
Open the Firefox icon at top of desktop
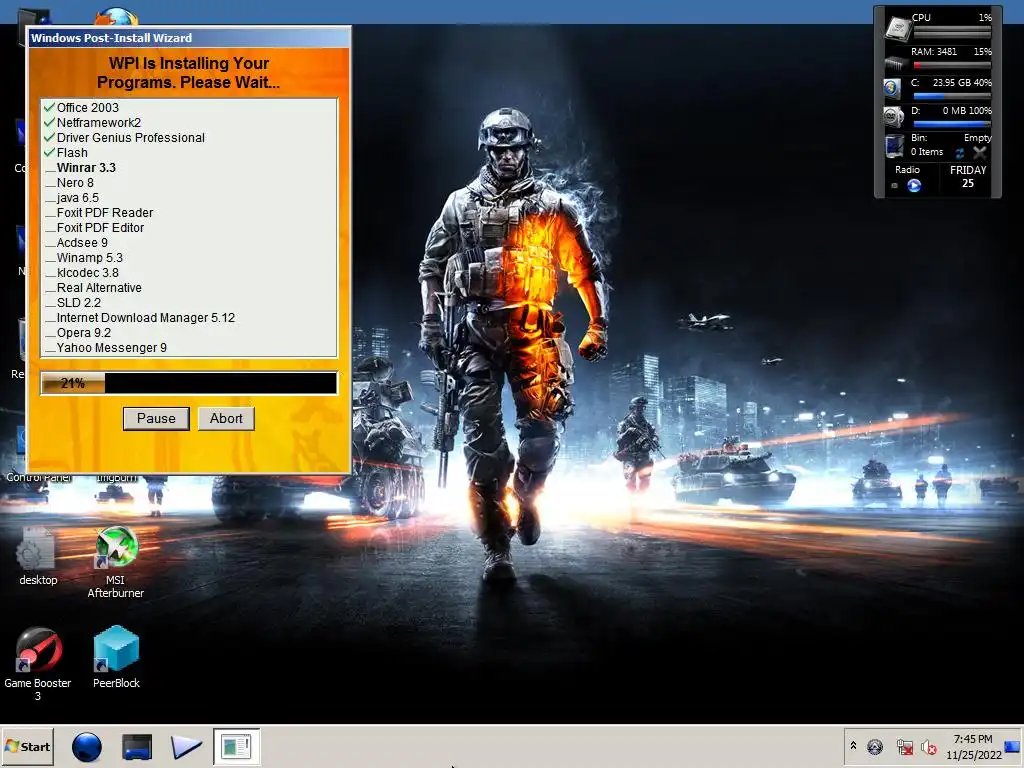(117, 16)
